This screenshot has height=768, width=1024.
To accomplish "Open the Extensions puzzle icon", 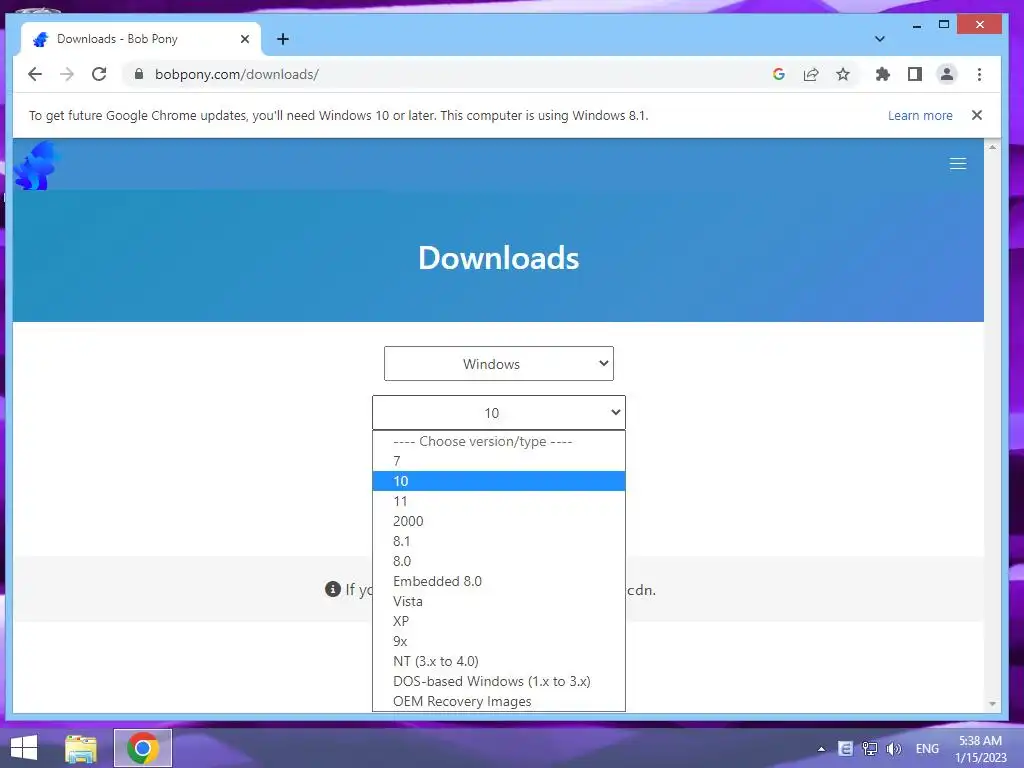I will click(883, 74).
